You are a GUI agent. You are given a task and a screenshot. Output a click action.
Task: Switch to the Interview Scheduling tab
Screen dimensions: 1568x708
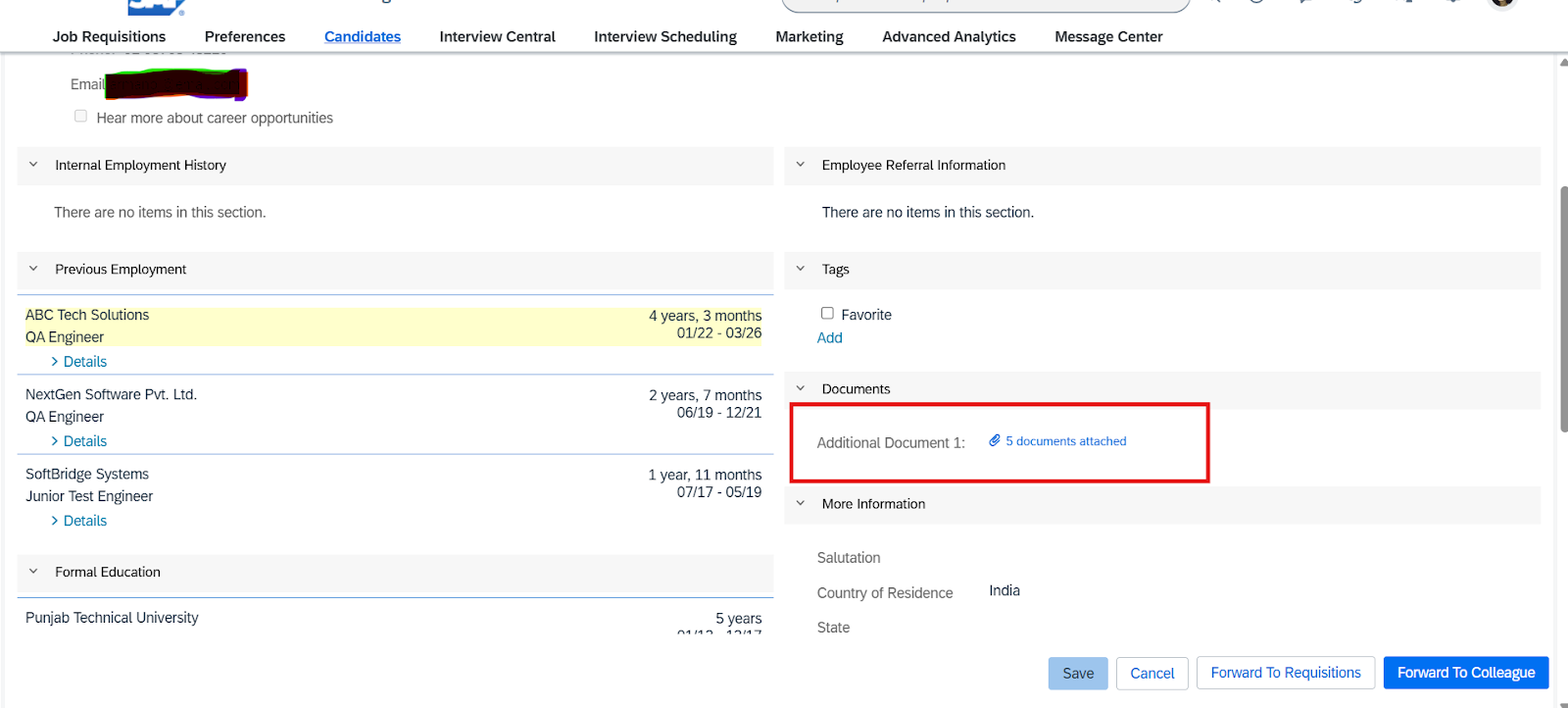click(664, 36)
